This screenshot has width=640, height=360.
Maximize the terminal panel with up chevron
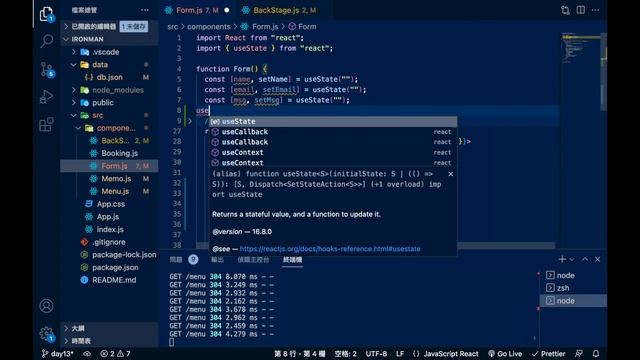point(585,259)
